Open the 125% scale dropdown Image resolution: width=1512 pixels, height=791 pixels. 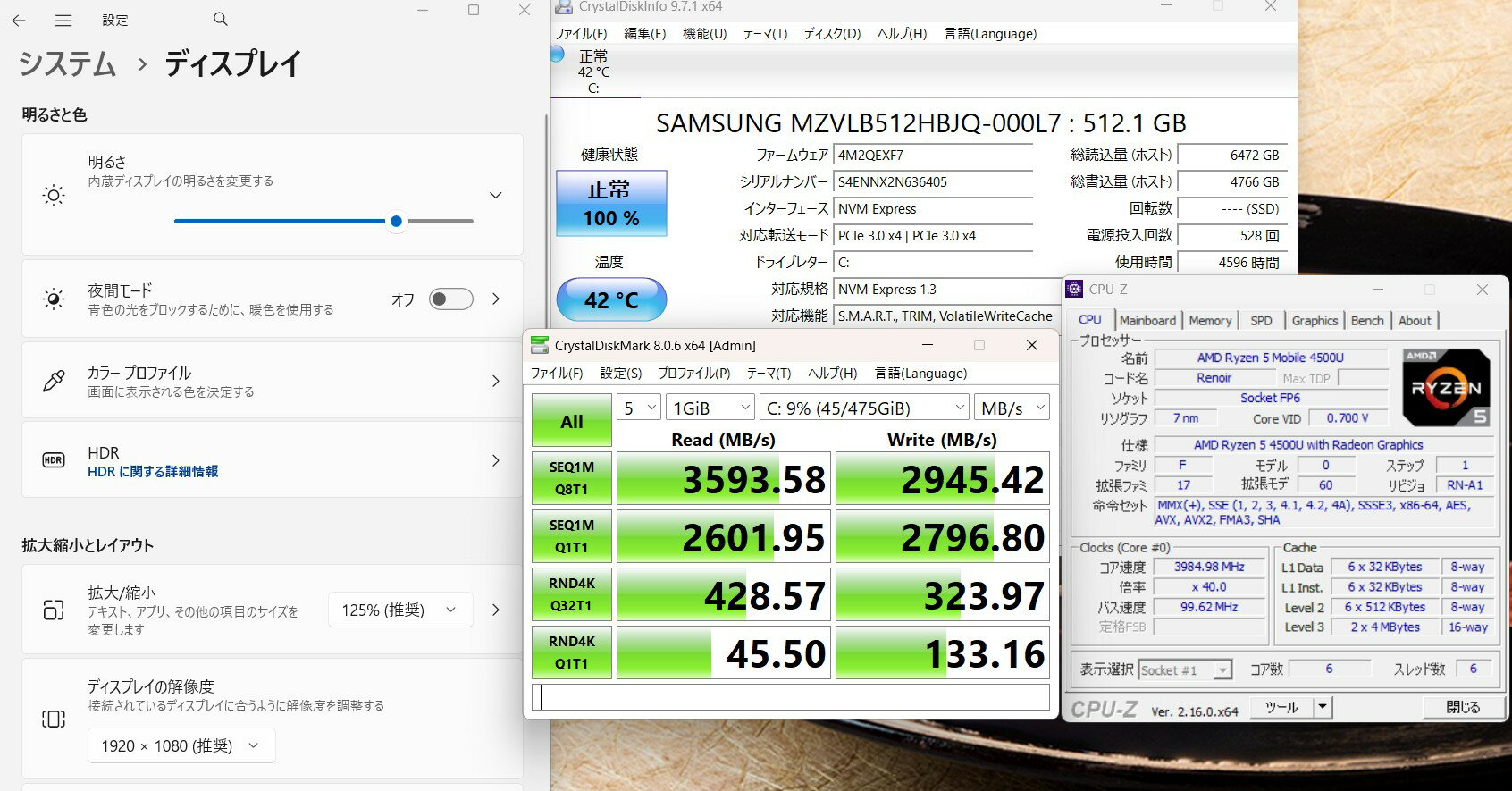tap(399, 610)
